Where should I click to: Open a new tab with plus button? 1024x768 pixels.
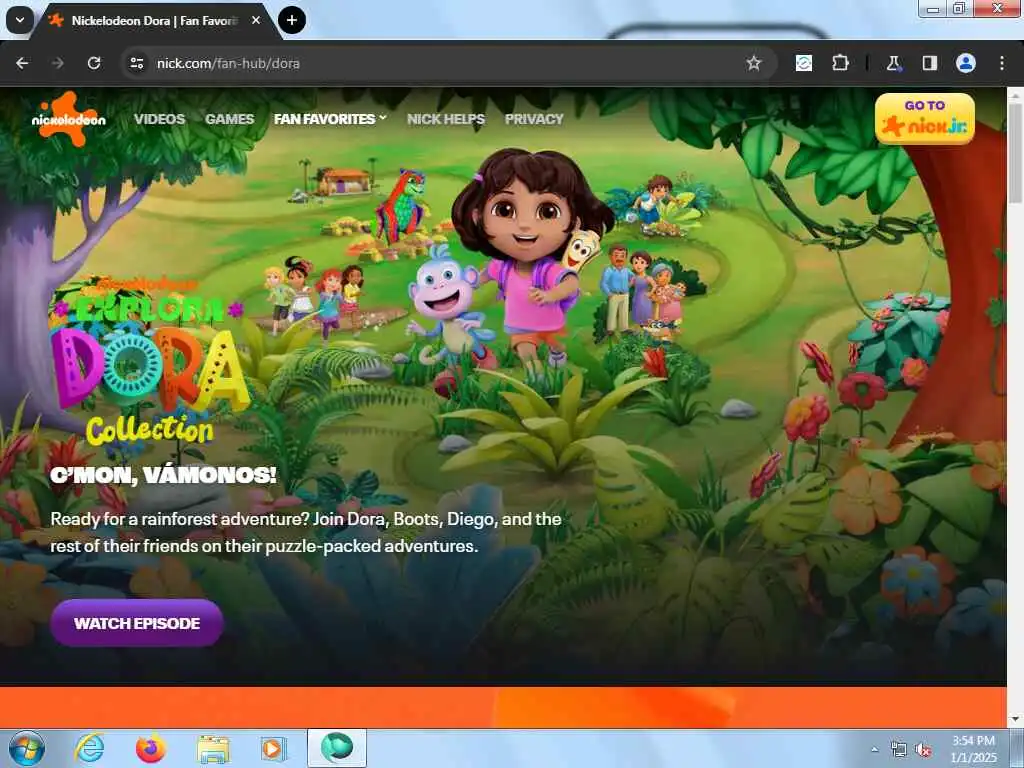292,20
